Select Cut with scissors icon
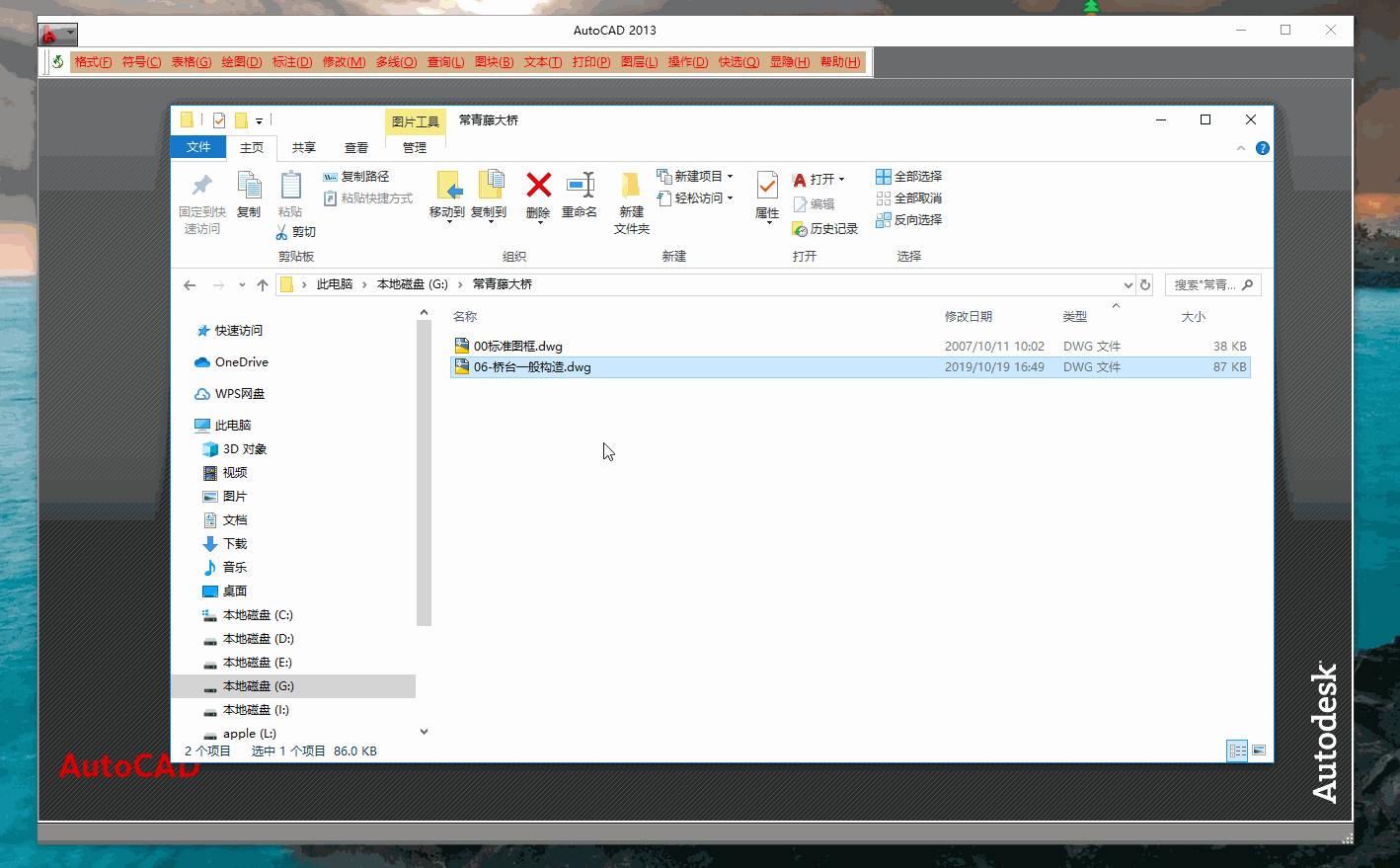 tap(295, 232)
